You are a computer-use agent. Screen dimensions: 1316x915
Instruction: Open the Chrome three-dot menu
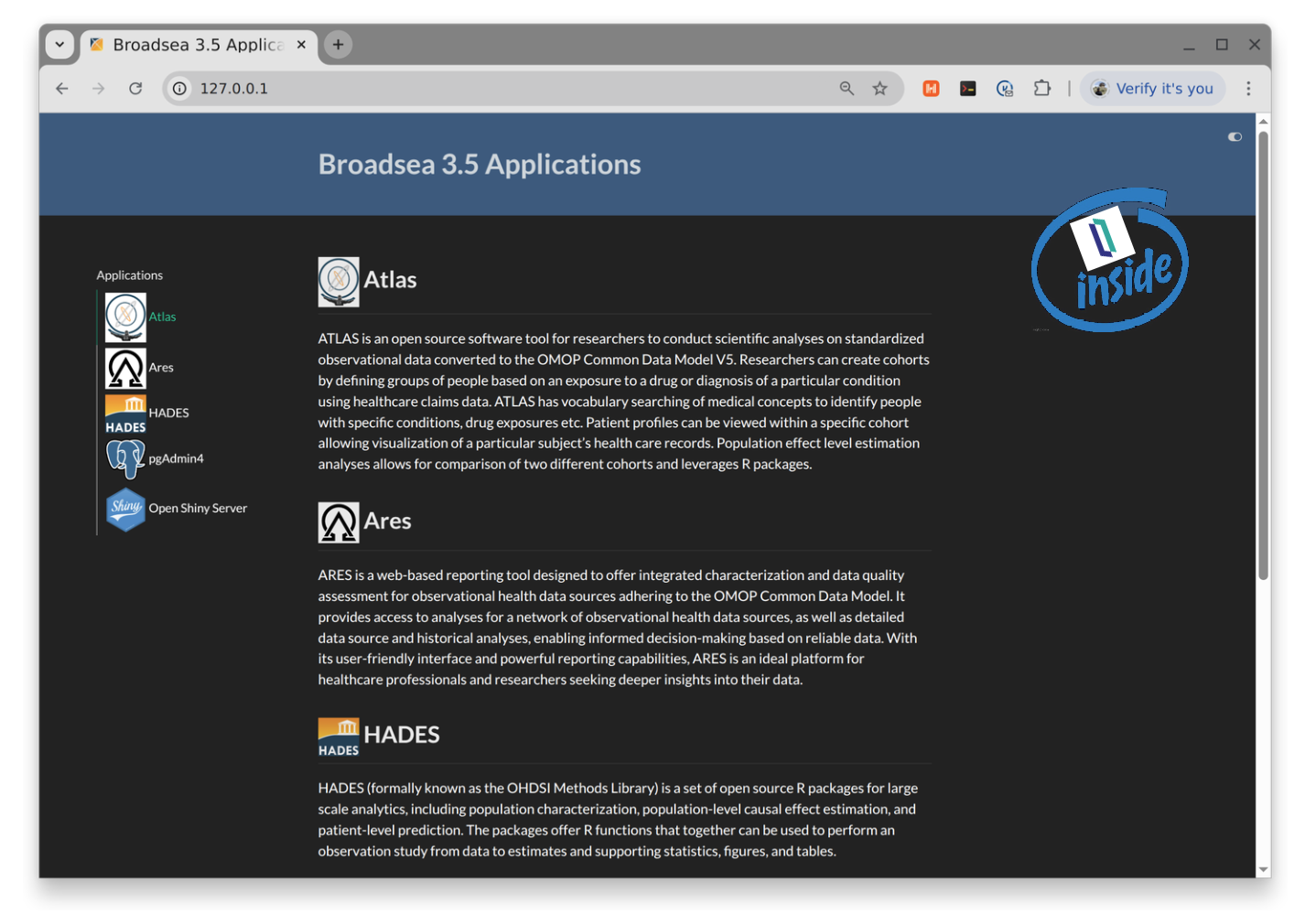coord(1248,89)
